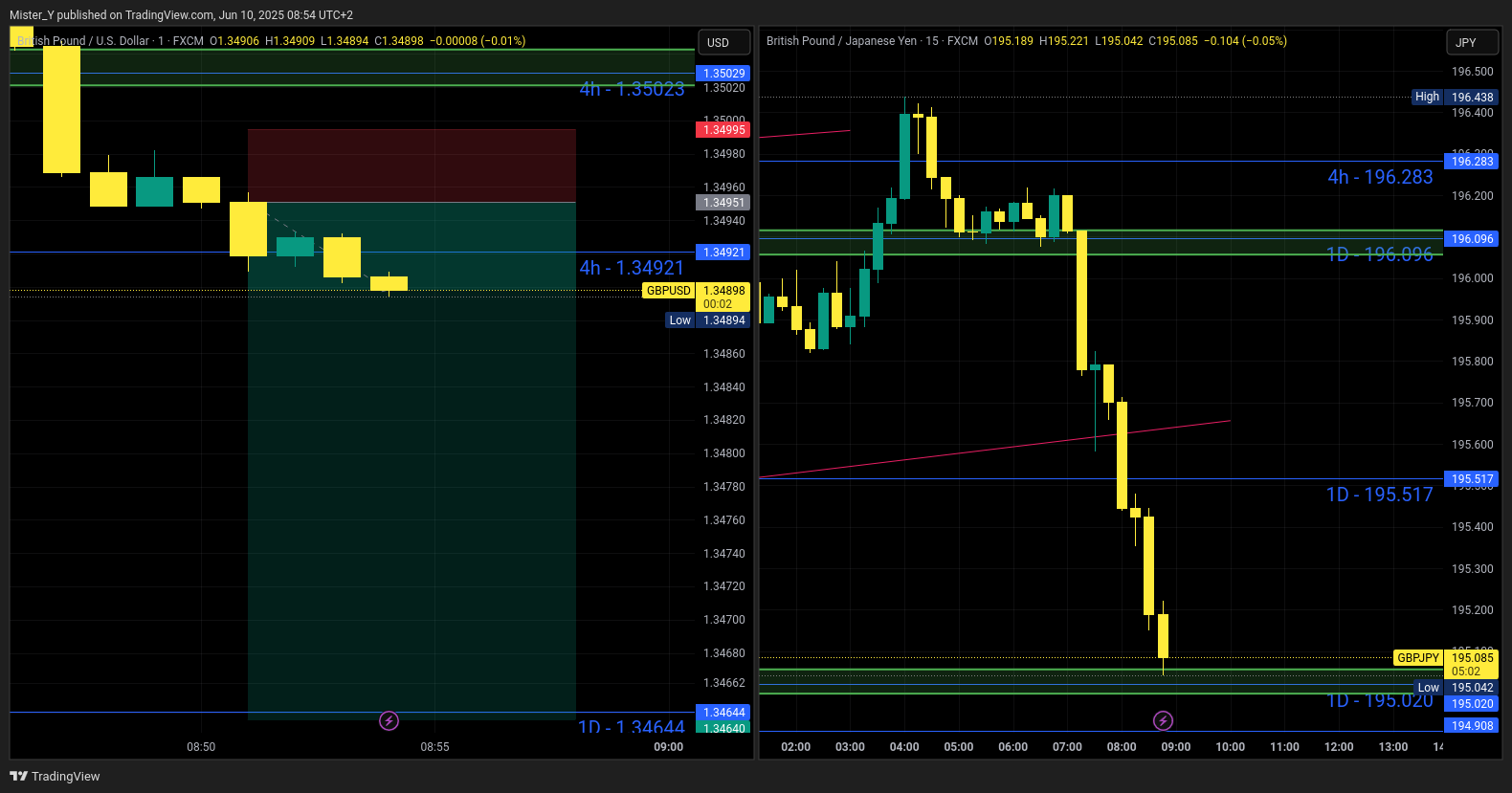This screenshot has width=1512, height=793.
Task: Select the yellow GBPJPY price tag
Action: pos(1418,658)
